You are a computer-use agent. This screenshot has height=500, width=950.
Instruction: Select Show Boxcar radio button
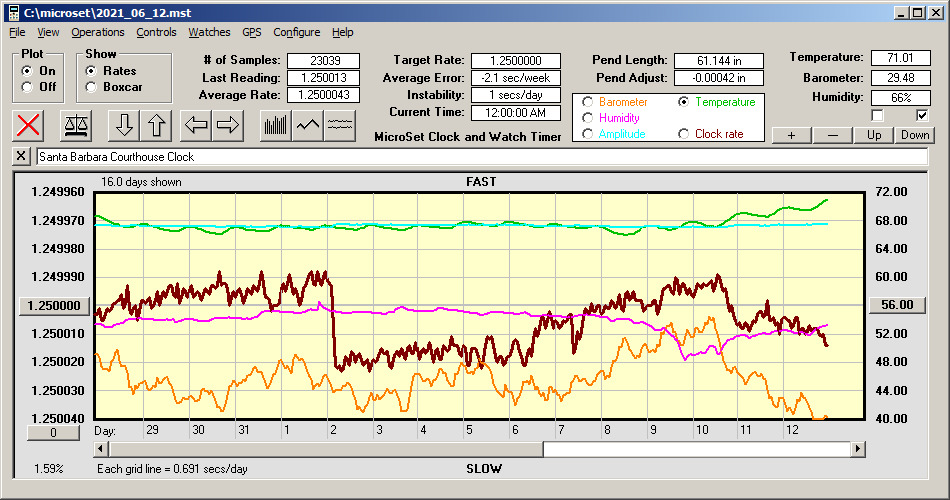coord(91,87)
